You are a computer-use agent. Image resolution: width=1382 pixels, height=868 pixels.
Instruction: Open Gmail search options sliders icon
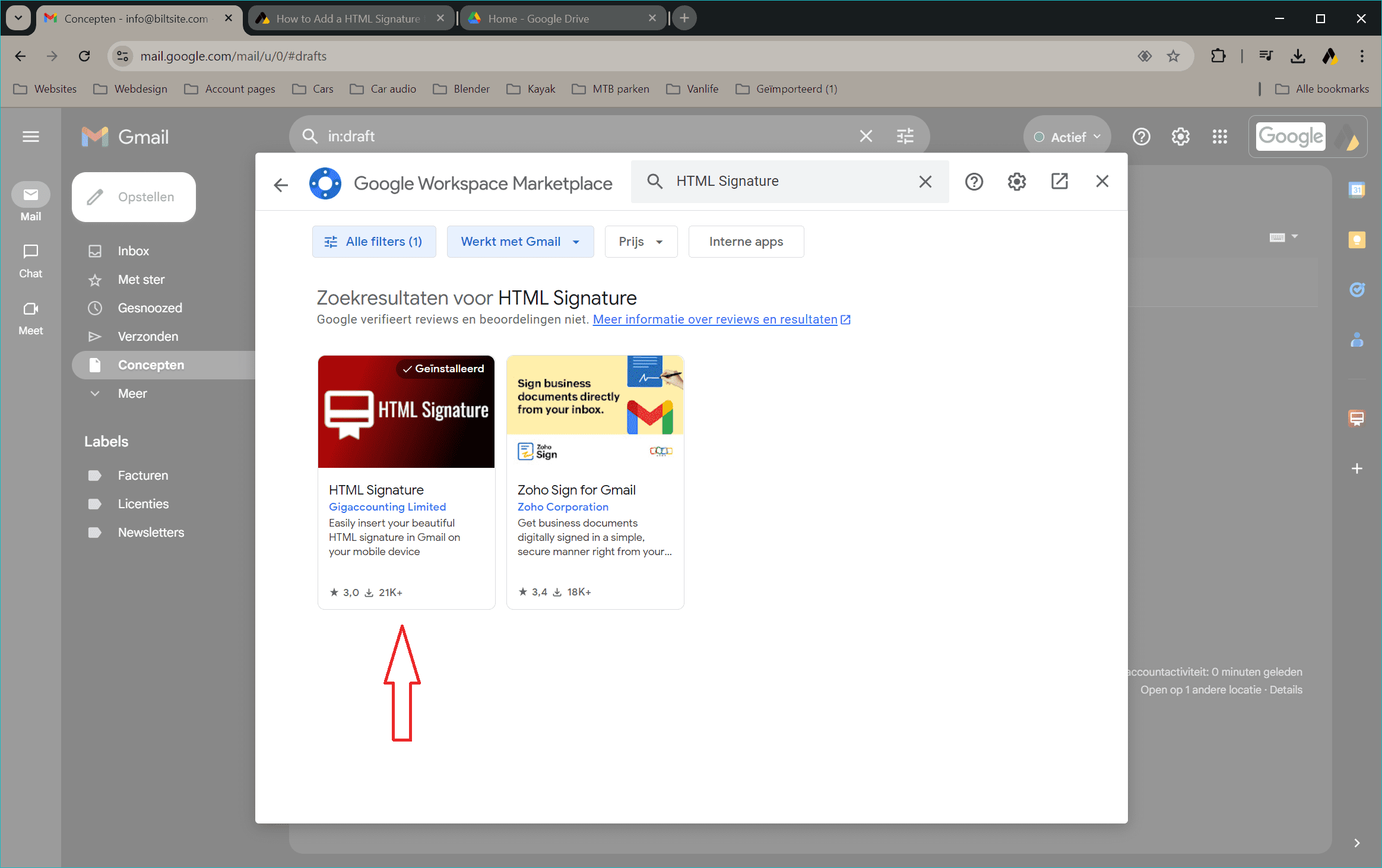[x=905, y=137]
